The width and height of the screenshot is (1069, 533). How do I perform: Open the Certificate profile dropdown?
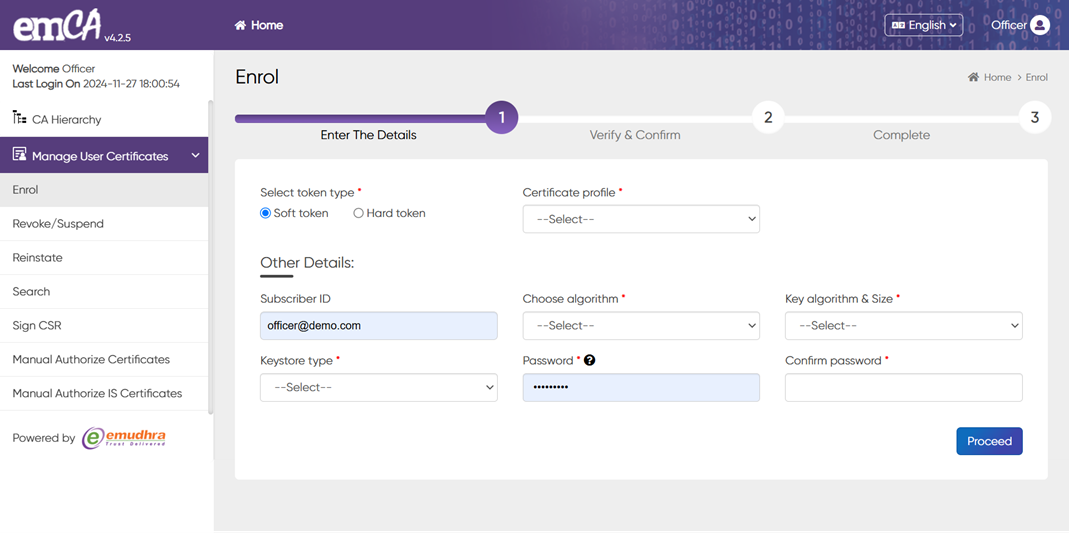[641, 219]
